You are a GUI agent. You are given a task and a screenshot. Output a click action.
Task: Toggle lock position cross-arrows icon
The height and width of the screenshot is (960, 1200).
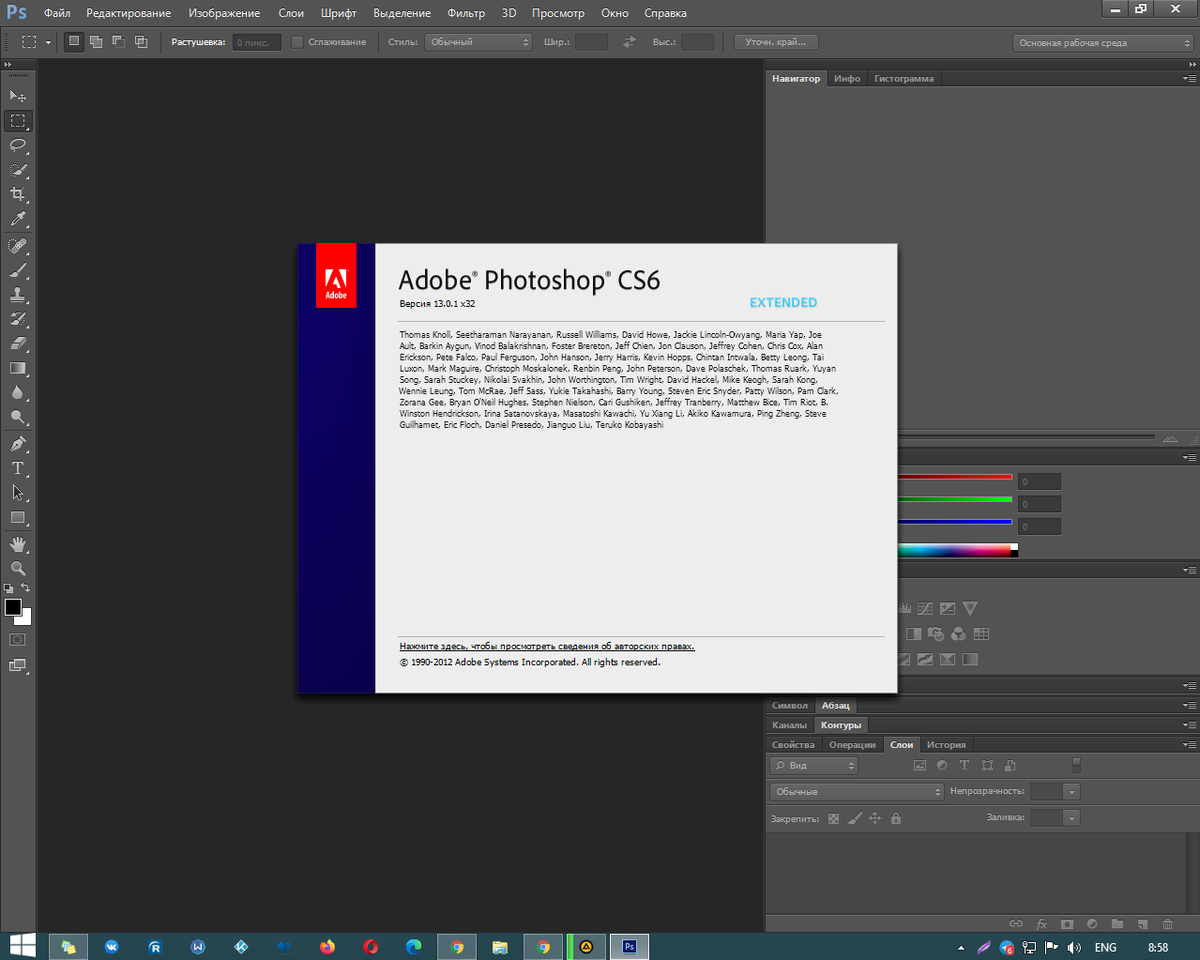[x=875, y=818]
